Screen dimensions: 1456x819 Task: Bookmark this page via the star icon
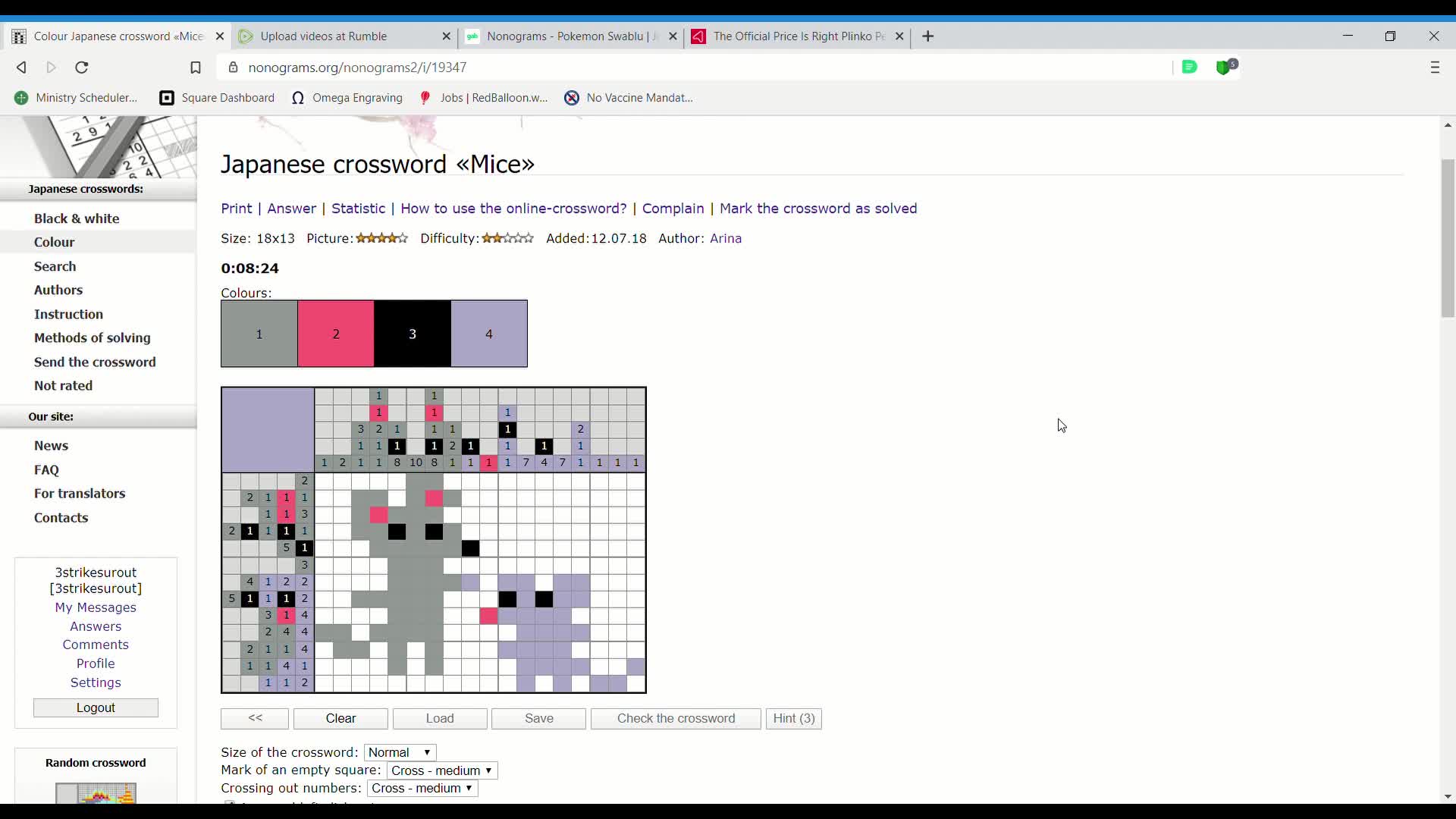pyautogui.click(x=196, y=67)
